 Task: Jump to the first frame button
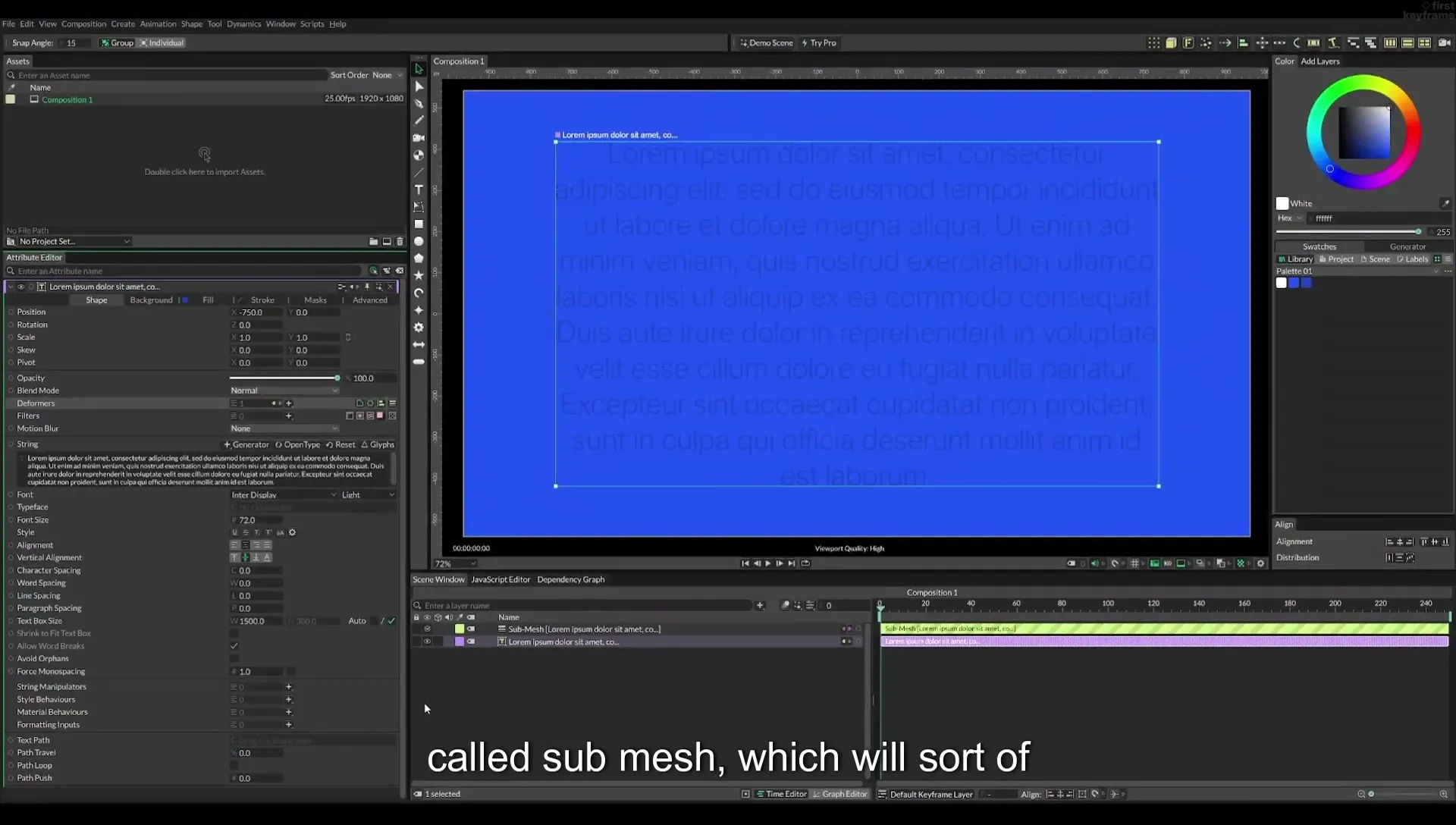point(745,563)
